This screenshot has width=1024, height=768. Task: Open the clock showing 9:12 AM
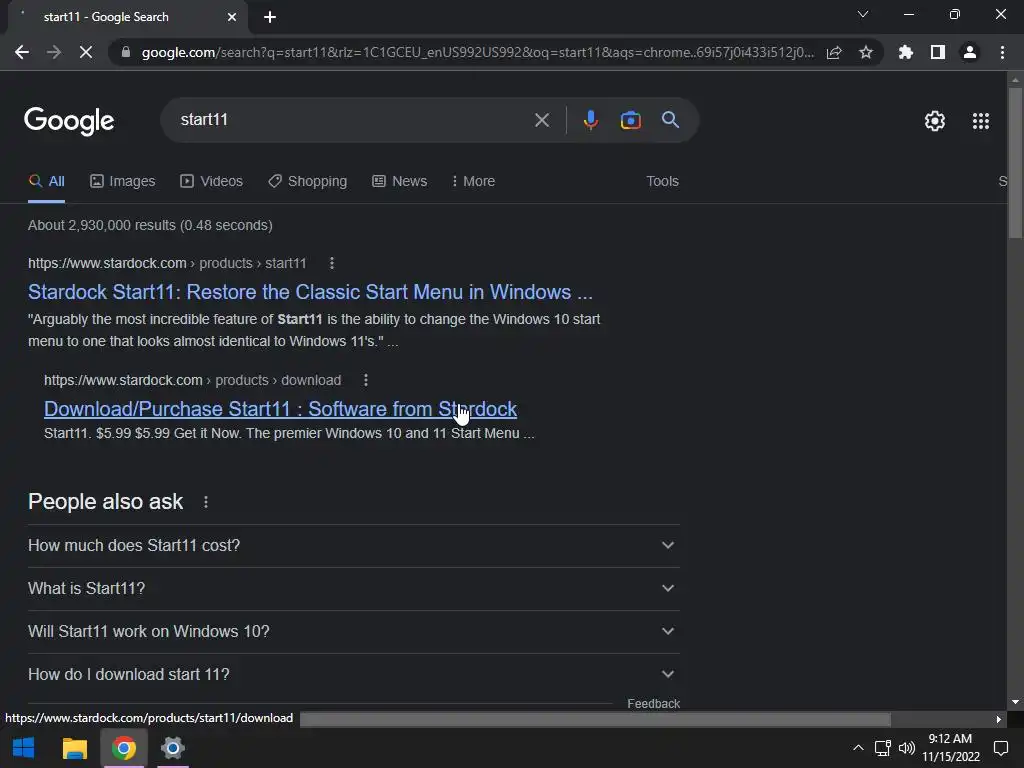tap(951, 748)
